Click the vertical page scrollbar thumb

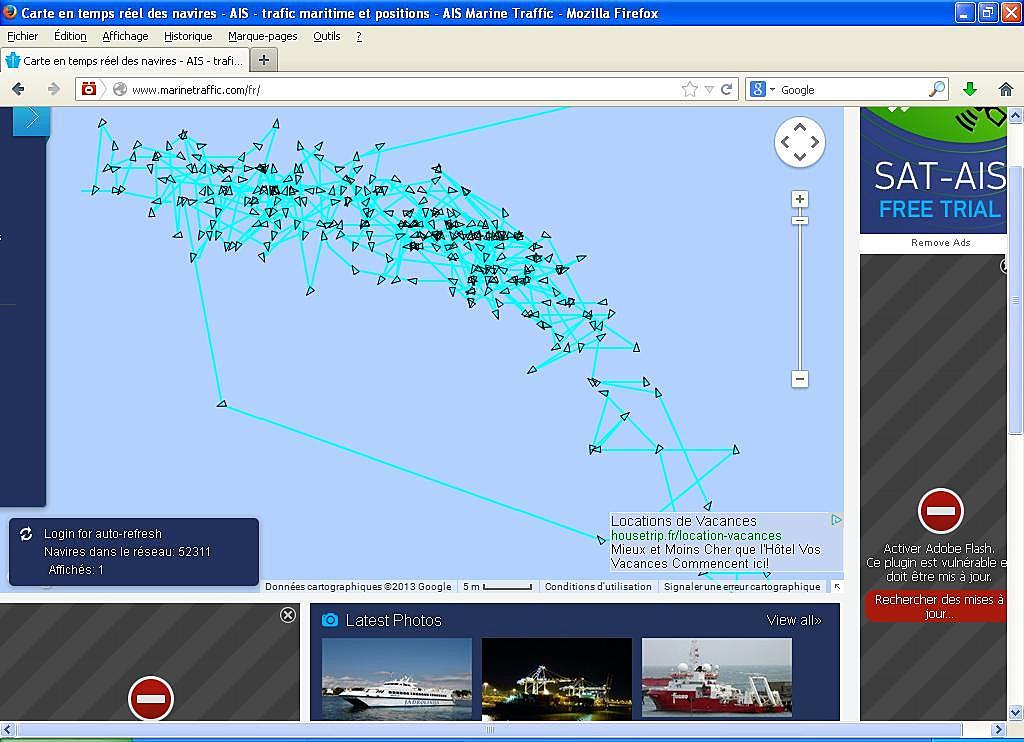[1015, 299]
